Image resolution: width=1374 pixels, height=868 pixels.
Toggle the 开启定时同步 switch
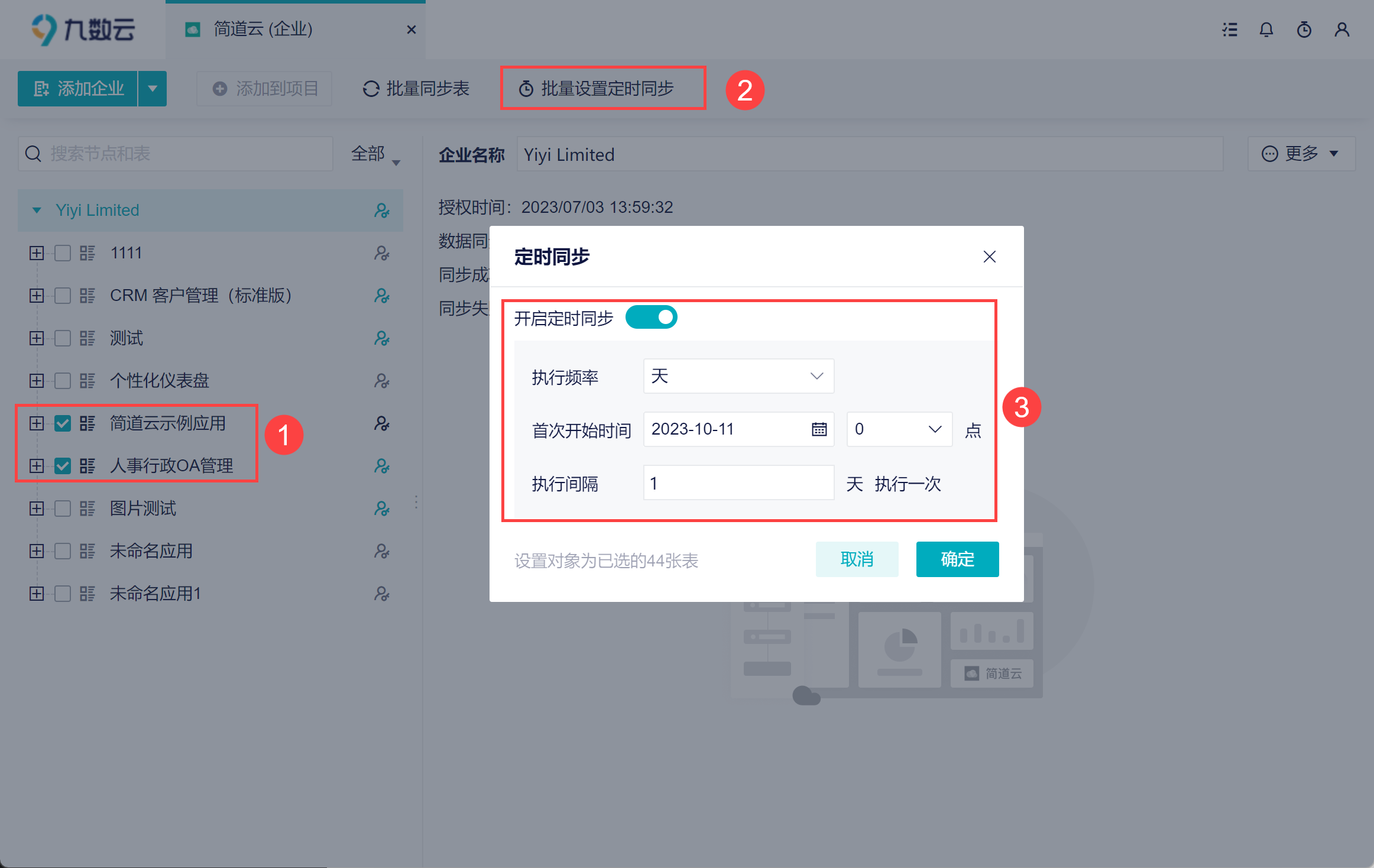651,318
